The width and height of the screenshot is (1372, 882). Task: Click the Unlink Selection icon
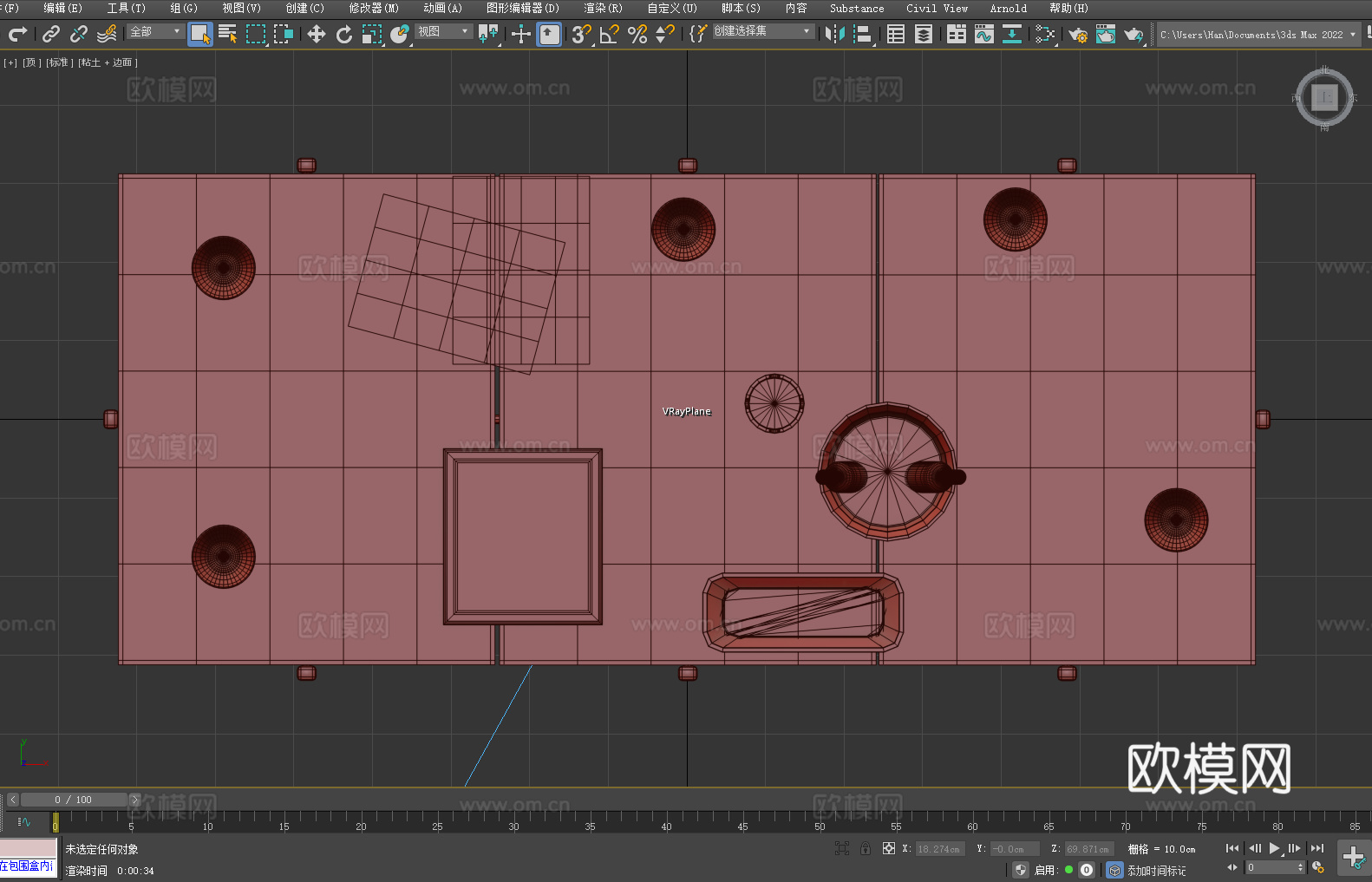tap(79, 34)
